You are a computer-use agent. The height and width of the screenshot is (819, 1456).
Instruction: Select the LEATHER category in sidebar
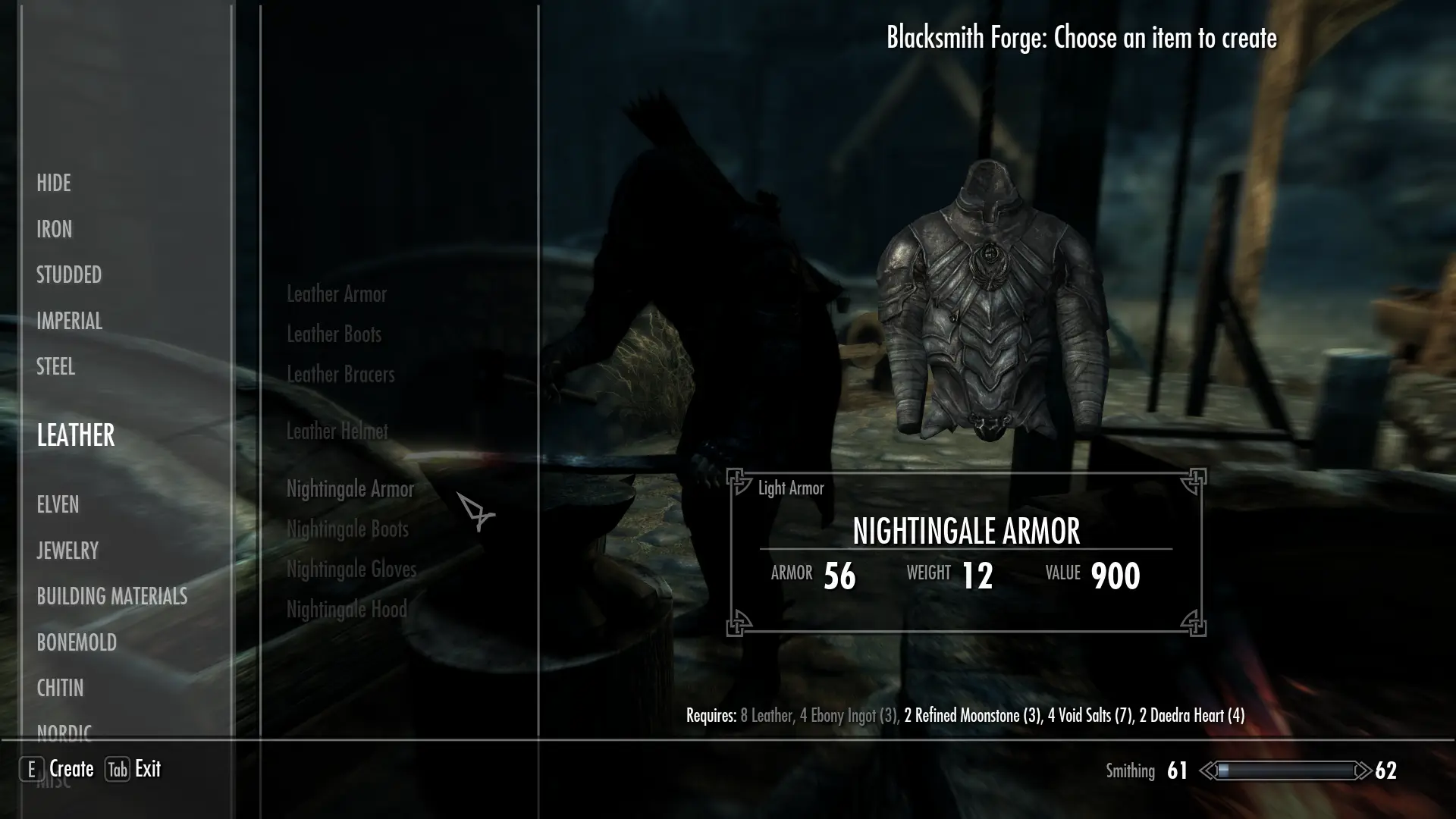click(76, 434)
